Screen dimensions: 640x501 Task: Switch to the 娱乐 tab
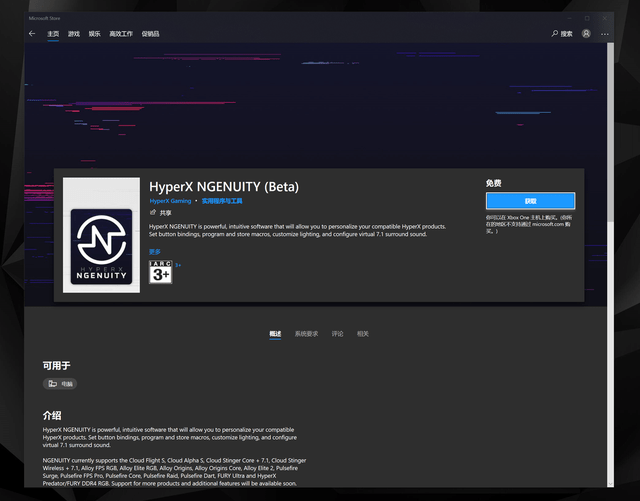click(x=94, y=34)
